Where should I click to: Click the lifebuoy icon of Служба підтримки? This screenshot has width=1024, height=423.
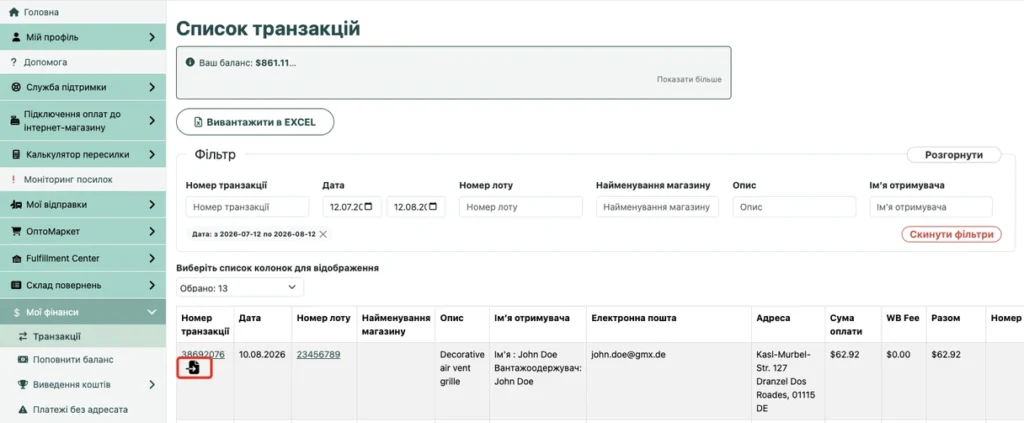click(16, 87)
